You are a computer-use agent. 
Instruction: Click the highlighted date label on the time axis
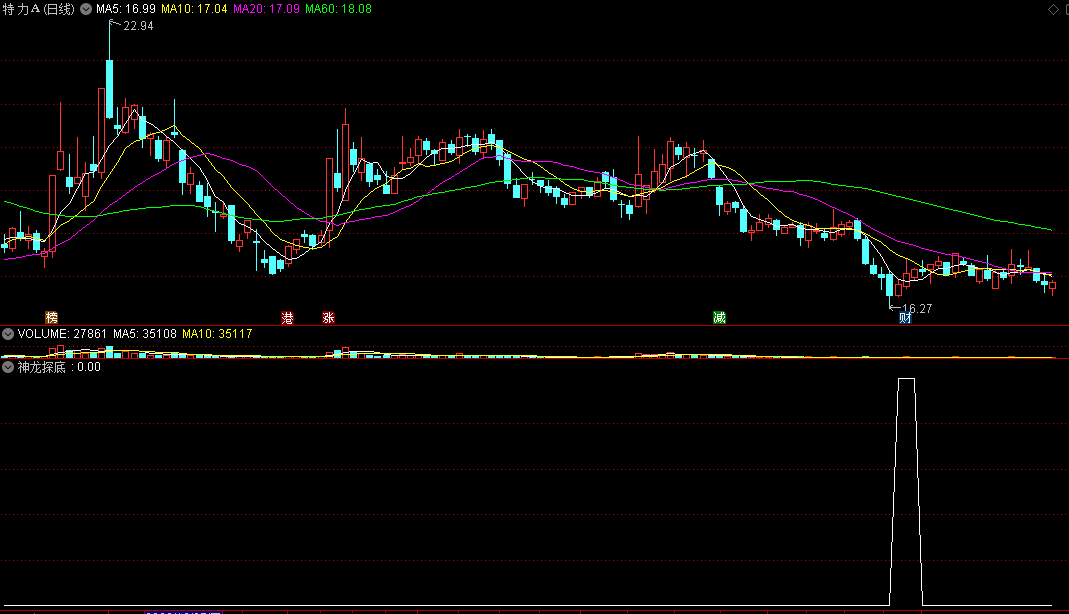point(183,613)
